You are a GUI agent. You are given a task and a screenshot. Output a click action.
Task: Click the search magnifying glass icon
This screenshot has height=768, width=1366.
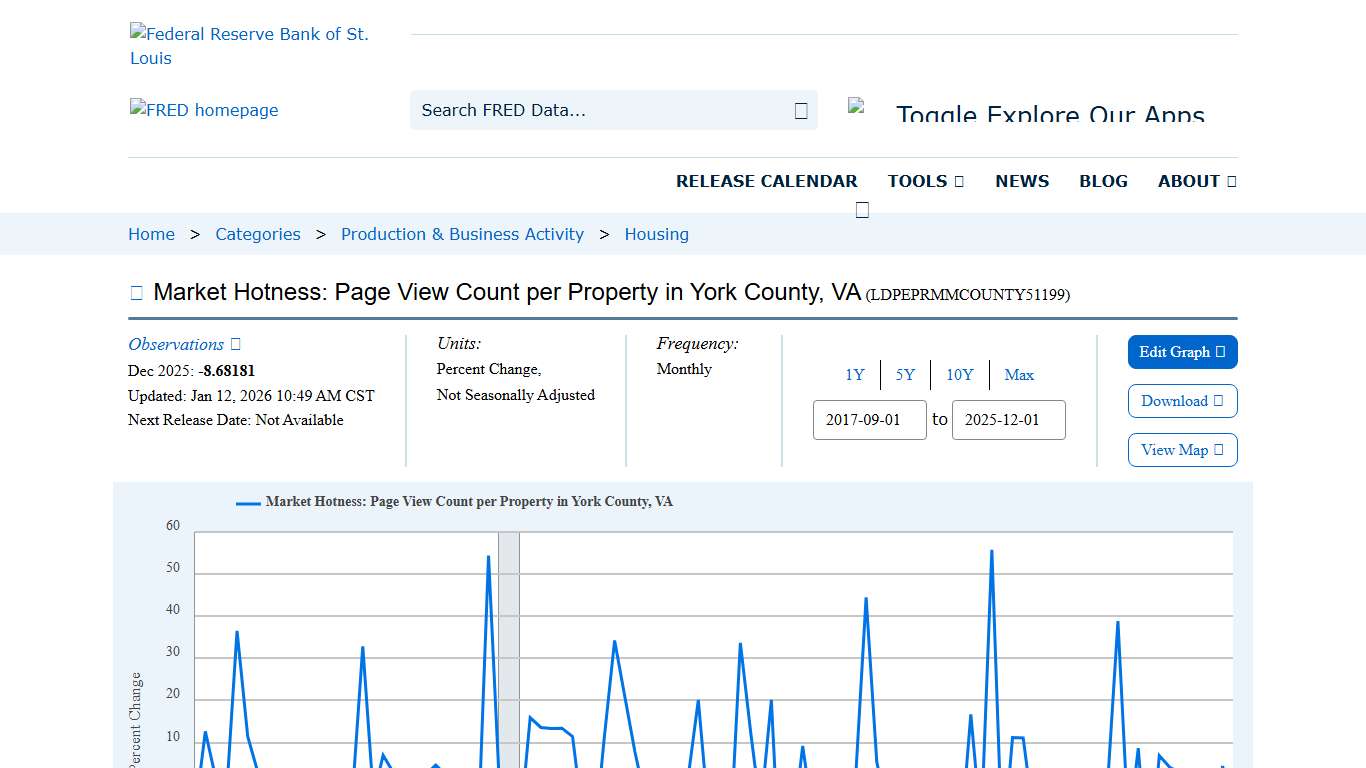800,110
